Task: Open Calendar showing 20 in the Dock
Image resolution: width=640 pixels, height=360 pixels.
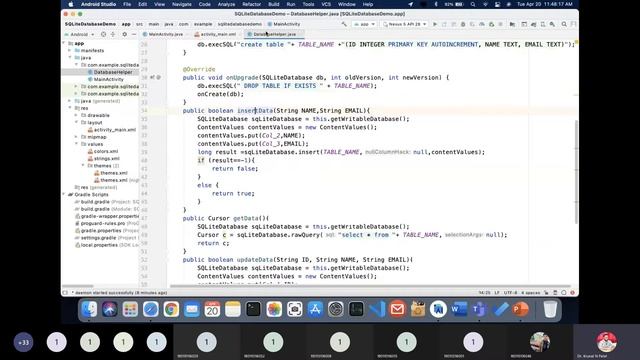Action: [x=212, y=309]
